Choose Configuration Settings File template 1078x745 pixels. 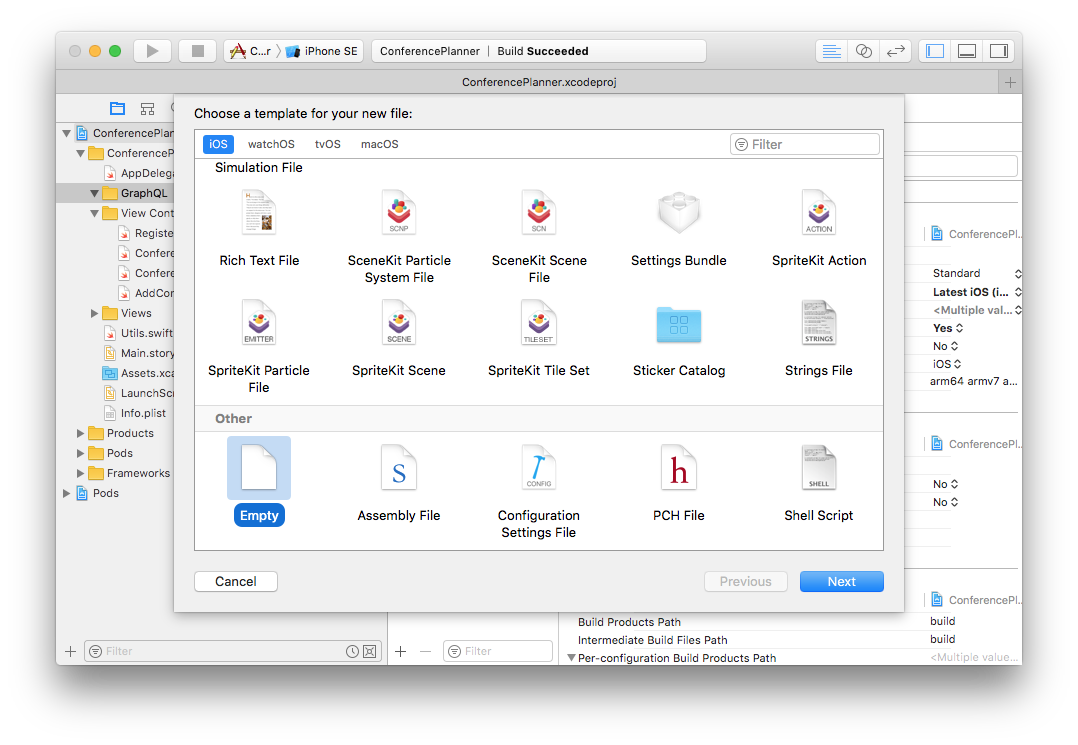539,491
